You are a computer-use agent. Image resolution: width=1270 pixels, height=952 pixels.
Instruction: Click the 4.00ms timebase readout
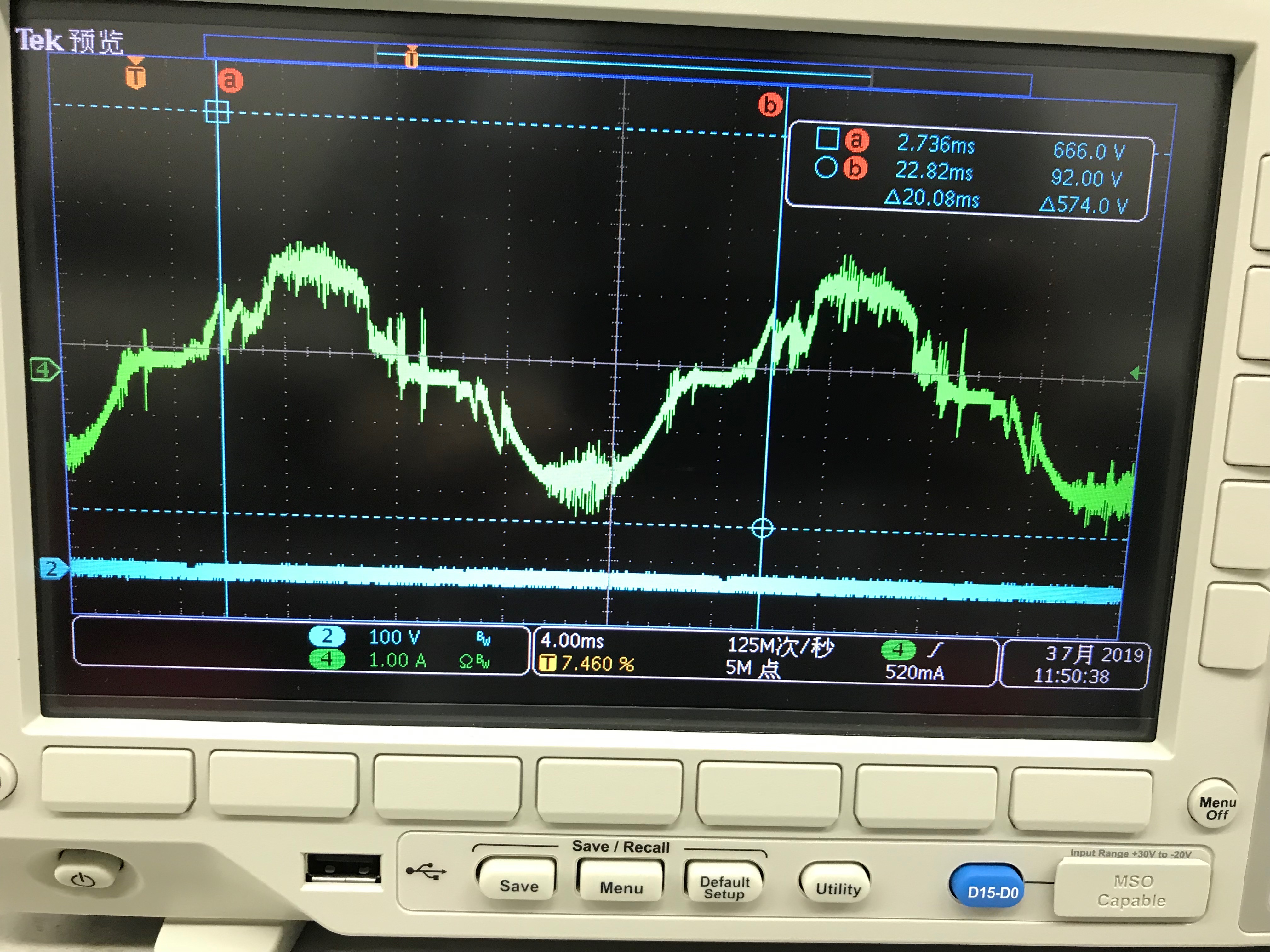pos(572,640)
